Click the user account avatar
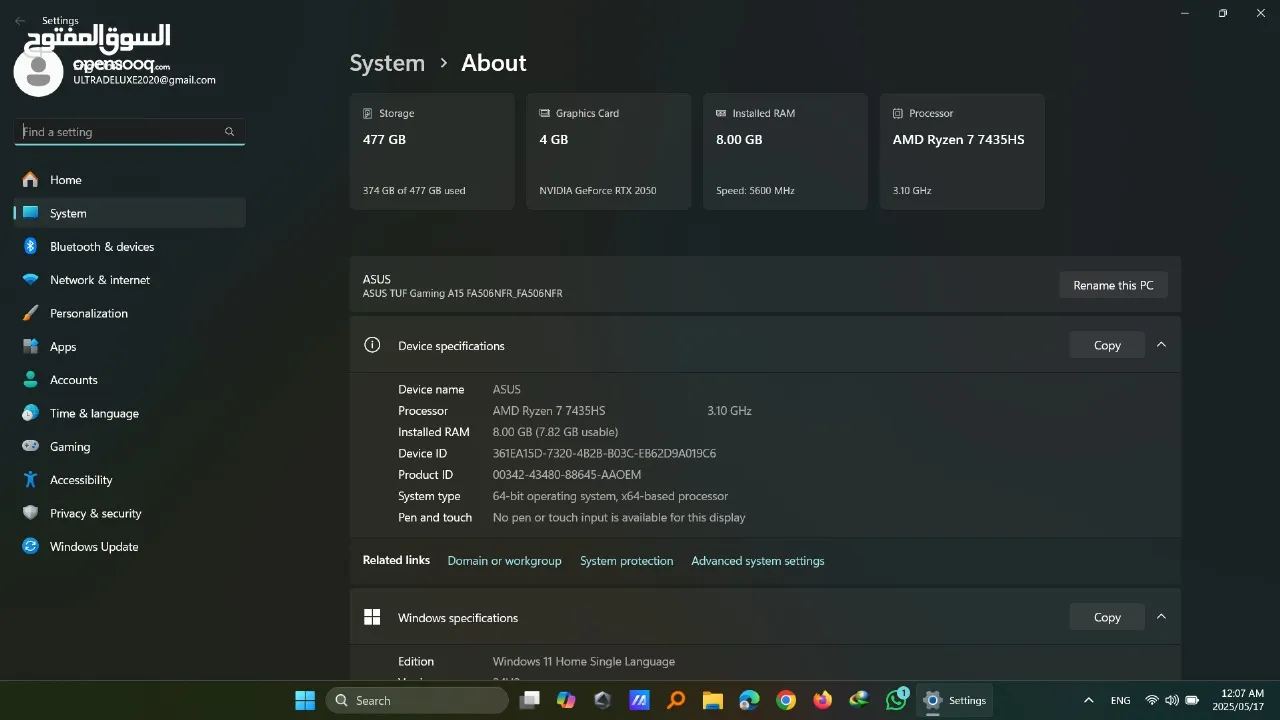 [x=39, y=72]
